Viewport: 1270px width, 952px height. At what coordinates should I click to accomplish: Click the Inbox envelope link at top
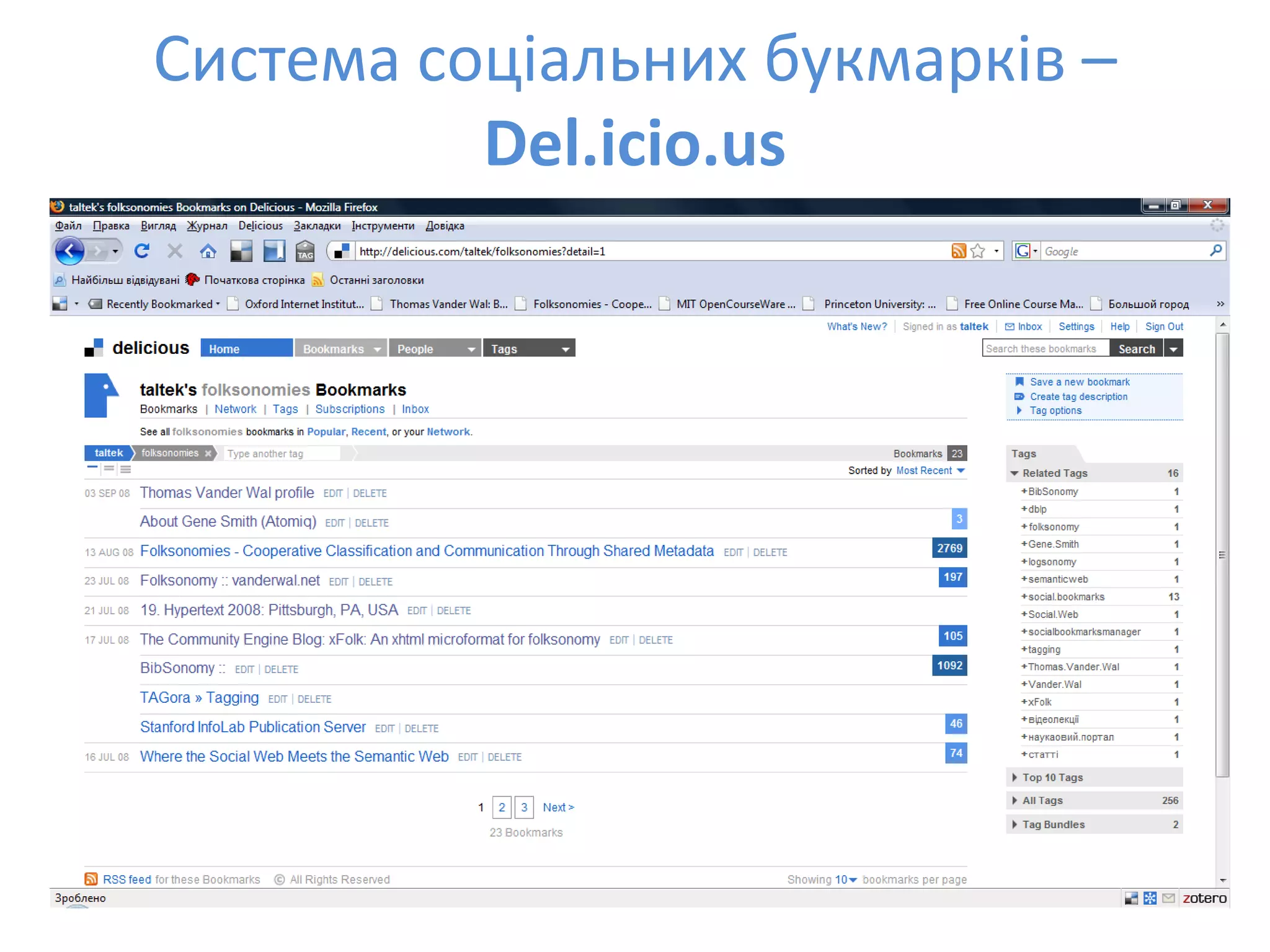click(1023, 327)
